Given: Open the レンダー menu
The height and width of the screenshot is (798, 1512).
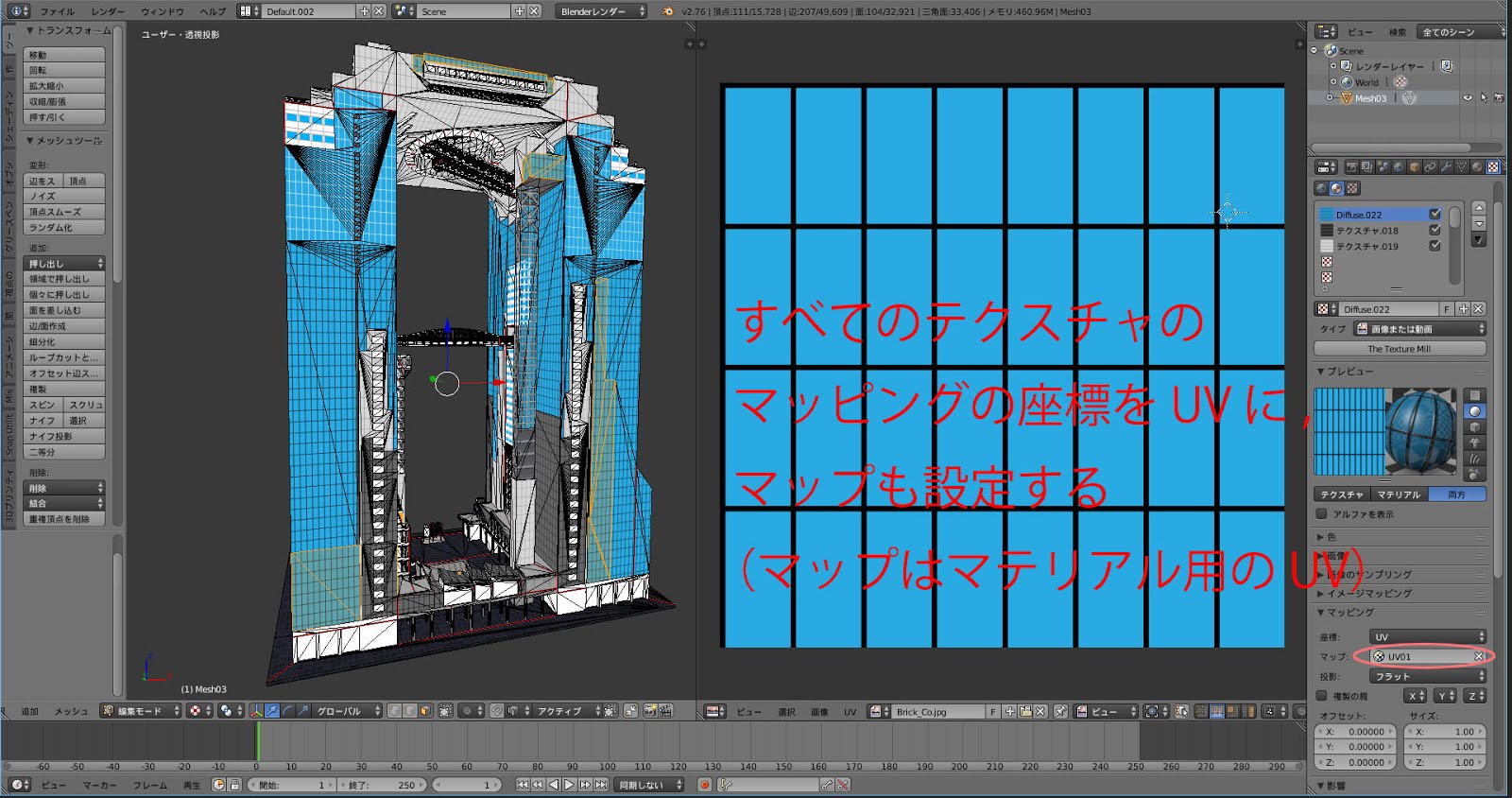Looking at the screenshot, I should click(108, 11).
